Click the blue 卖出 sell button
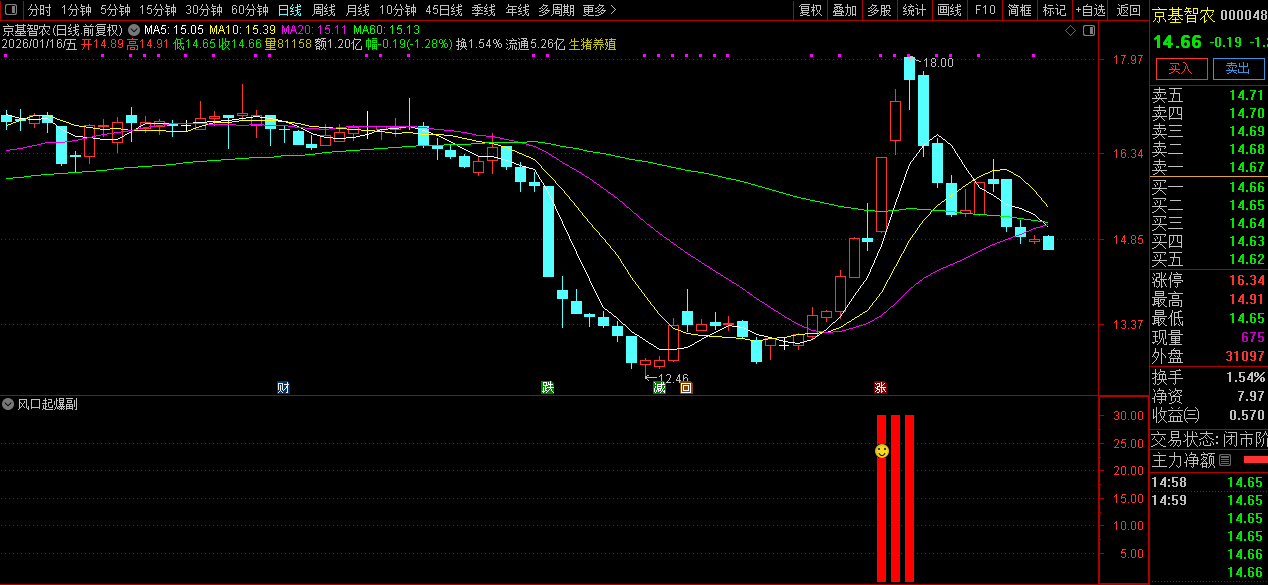 click(x=1238, y=68)
